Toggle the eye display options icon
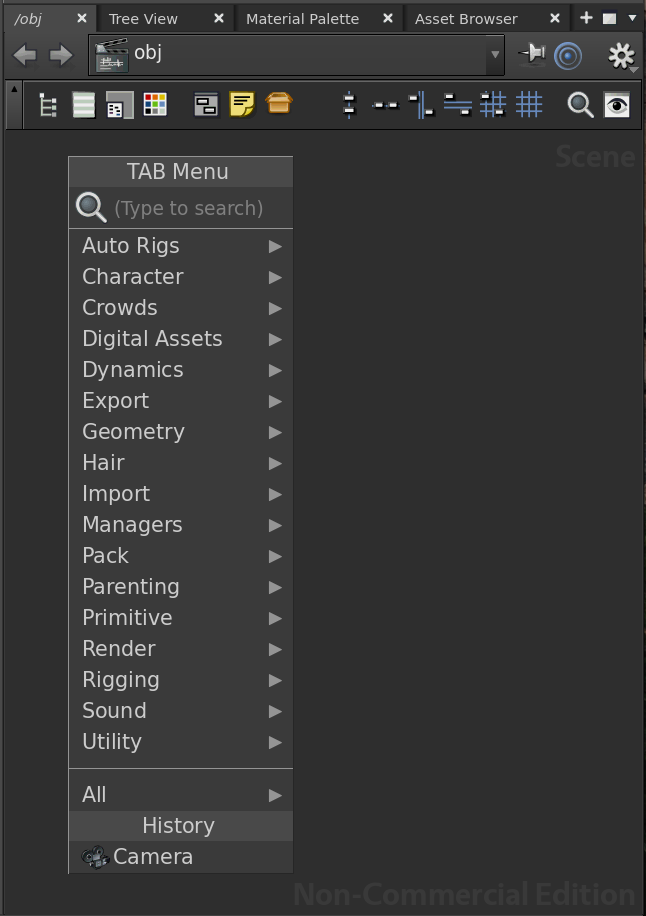This screenshot has height=916, width=646. point(617,104)
